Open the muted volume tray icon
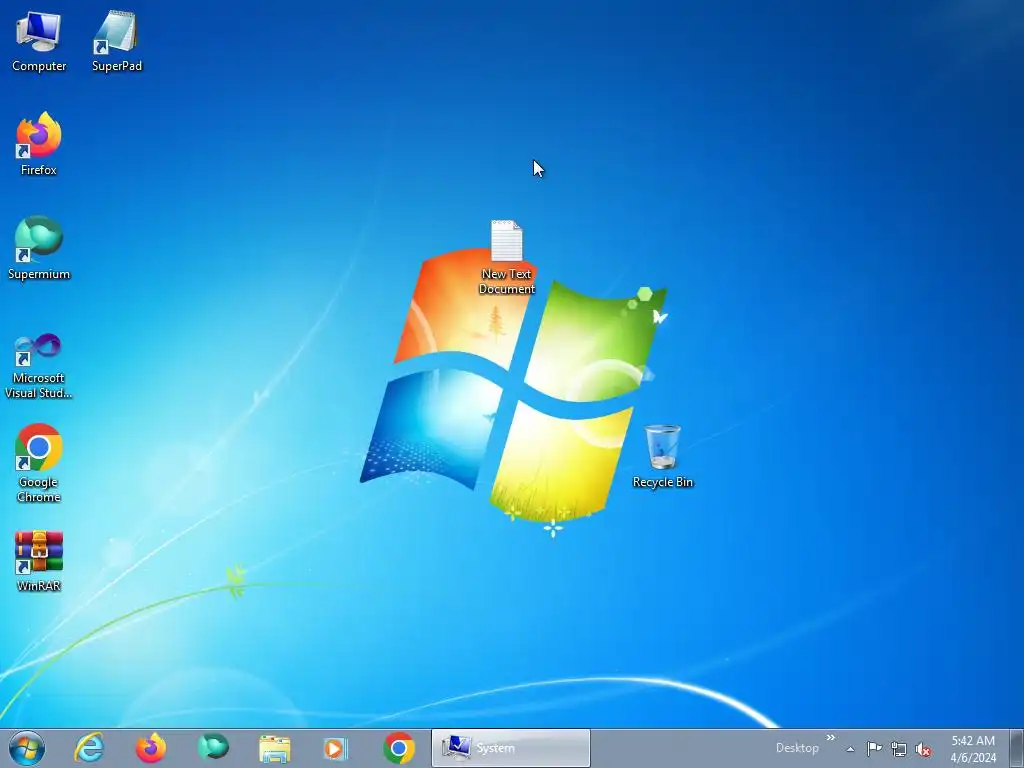1024x768 pixels. pos(923,749)
